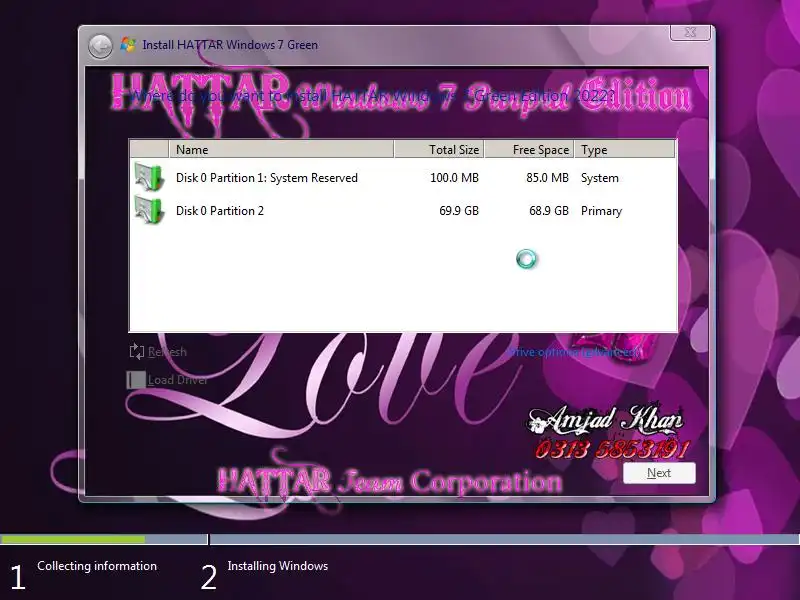Click '100.0 MB' total size cell

[x=454, y=178]
